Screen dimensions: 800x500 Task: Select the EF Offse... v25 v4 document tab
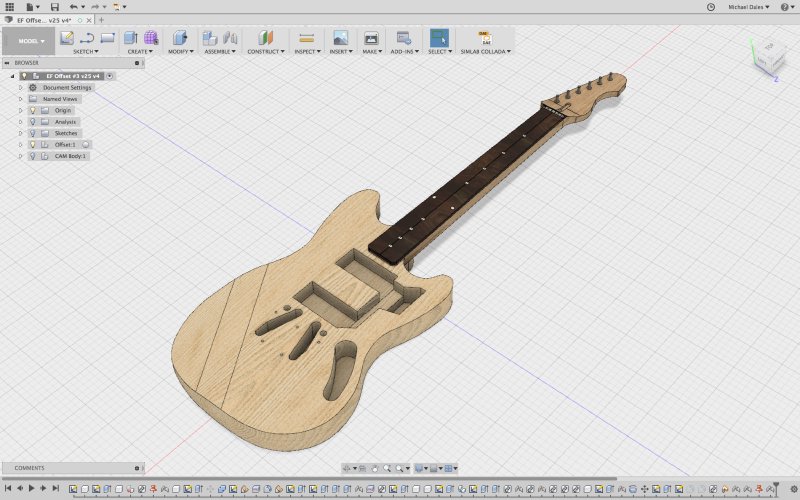point(43,20)
